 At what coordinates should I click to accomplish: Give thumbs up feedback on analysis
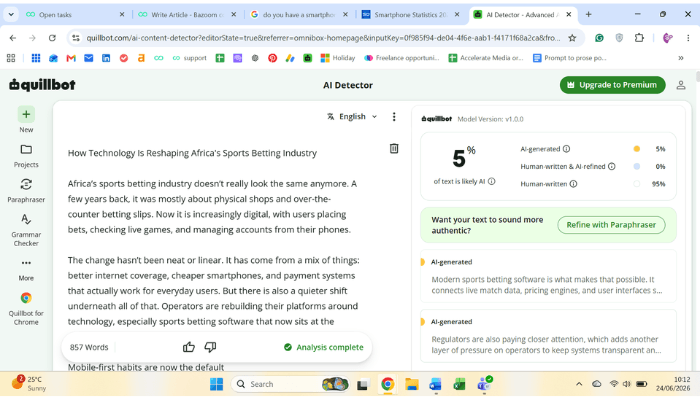coord(189,347)
